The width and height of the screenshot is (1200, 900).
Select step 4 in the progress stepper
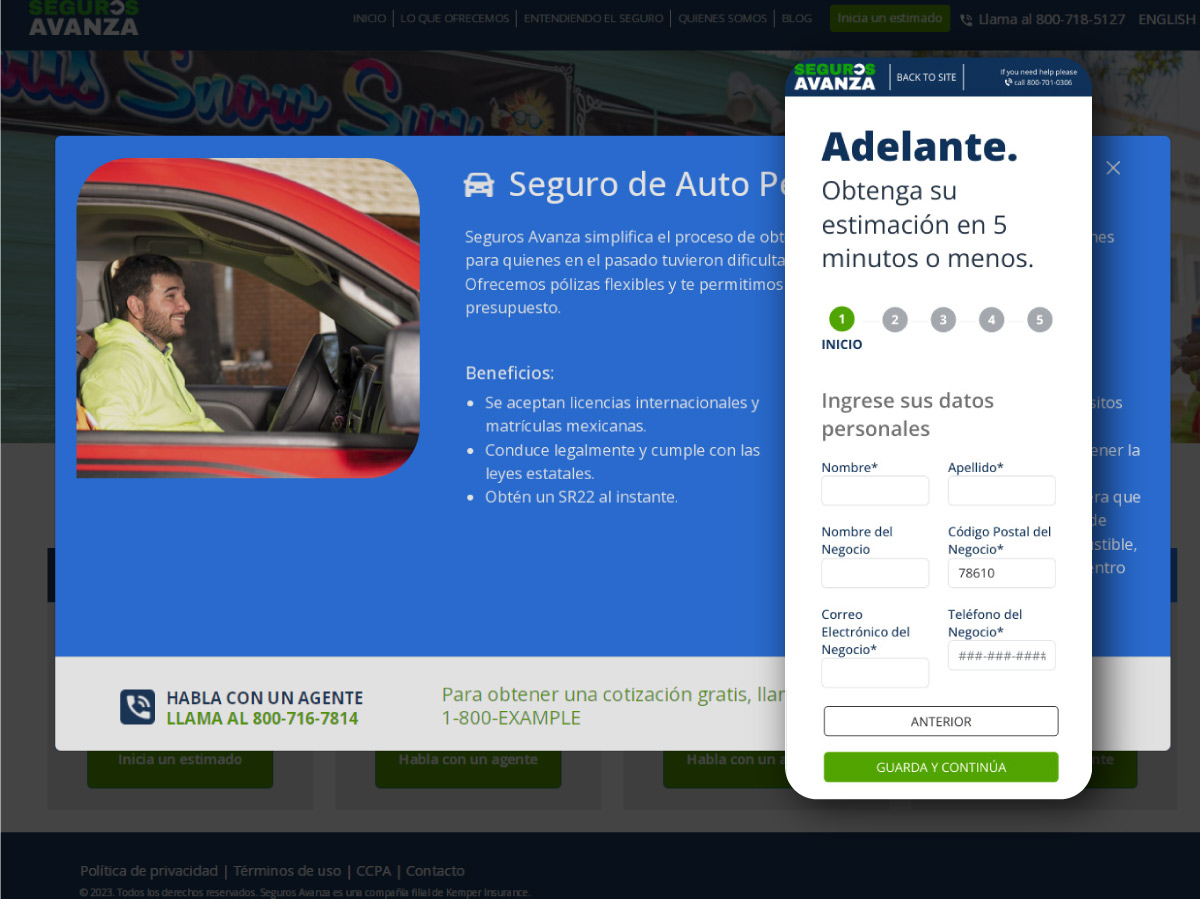pyautogui.click(x=991, y=320)
